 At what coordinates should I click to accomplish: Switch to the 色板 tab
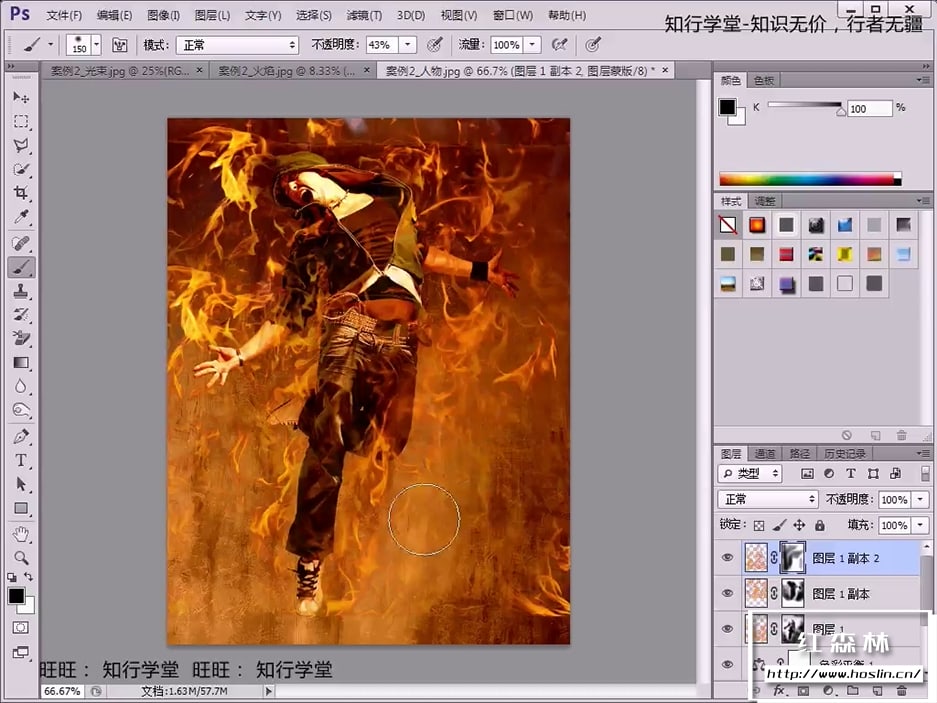coord(764,80)
